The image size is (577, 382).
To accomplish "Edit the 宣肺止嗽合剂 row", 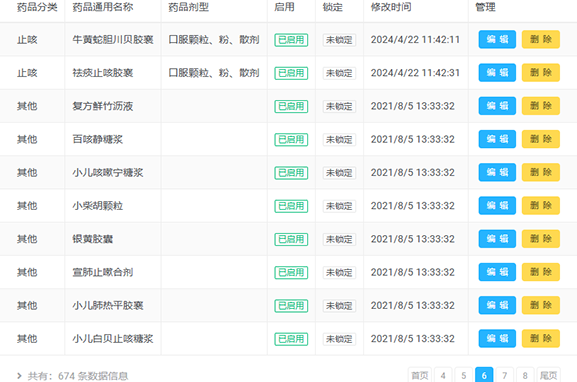I will click(497, 272).
